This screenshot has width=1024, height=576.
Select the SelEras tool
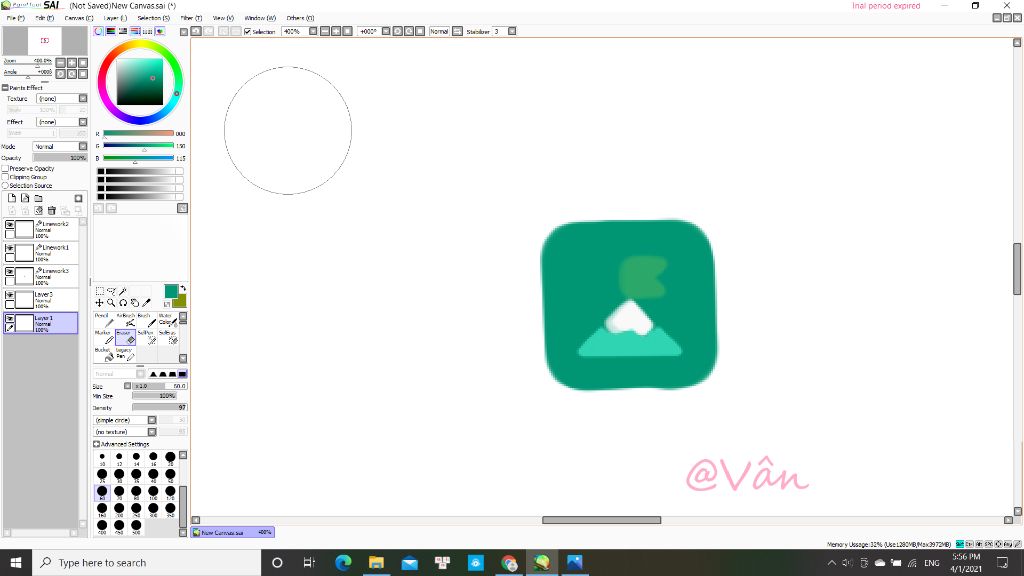pyautogui.click(x=167, y=337)
